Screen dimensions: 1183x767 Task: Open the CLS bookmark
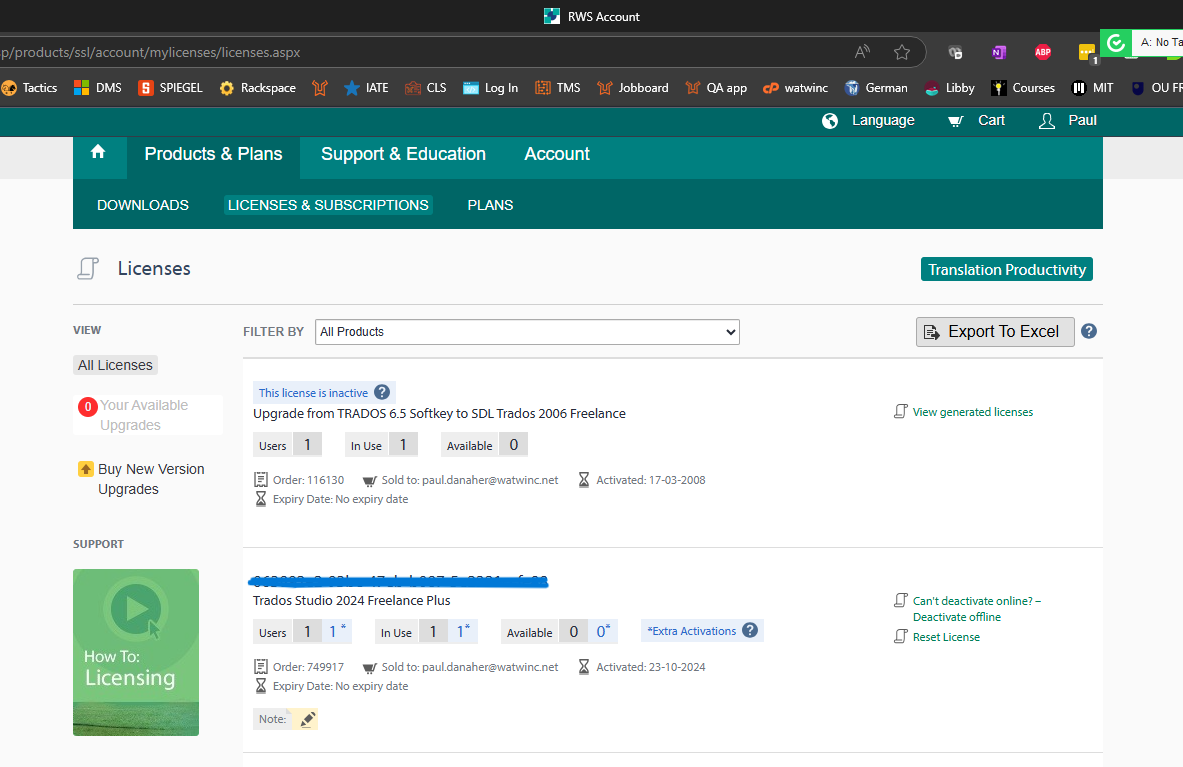point(426,88)
